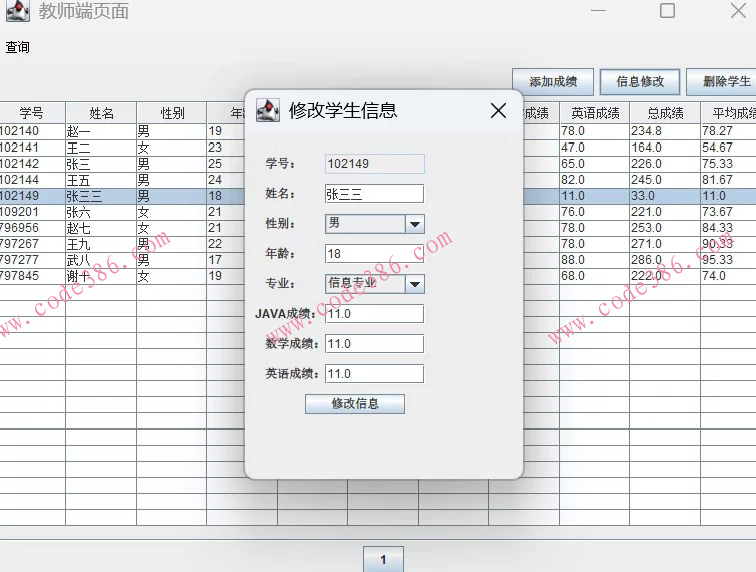Image resolution: width=756 pixels, height=572 pixels.
Task: Go to page 1 button
Action: click(383, 559)
